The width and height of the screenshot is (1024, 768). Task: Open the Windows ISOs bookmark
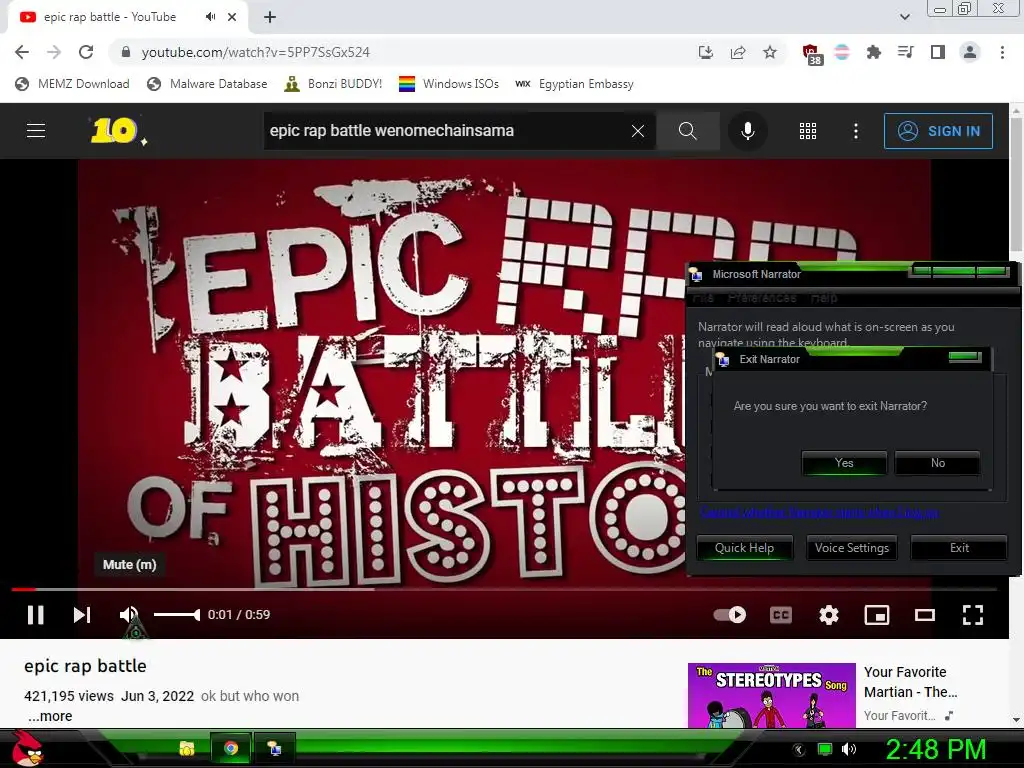(x=449, y=84)
